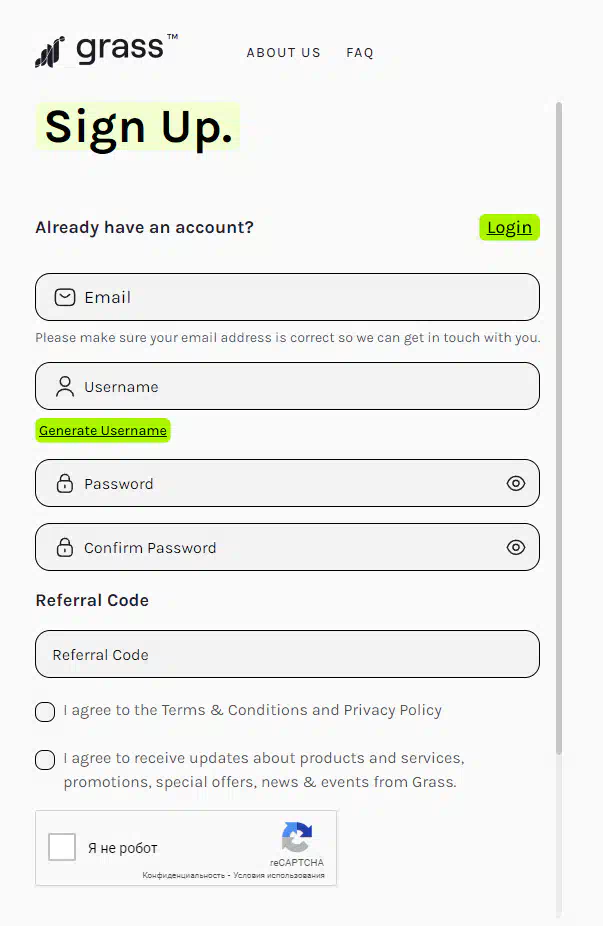The width and height of the screenshot is (603, 926).
Task: Click the user icon in Username field
Action: pyautogui.click(x=65, y=386)
